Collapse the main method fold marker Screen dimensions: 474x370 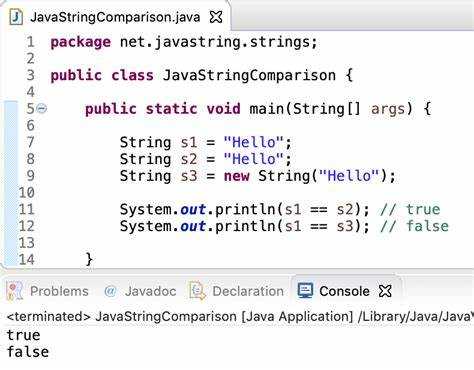(41, 108)
